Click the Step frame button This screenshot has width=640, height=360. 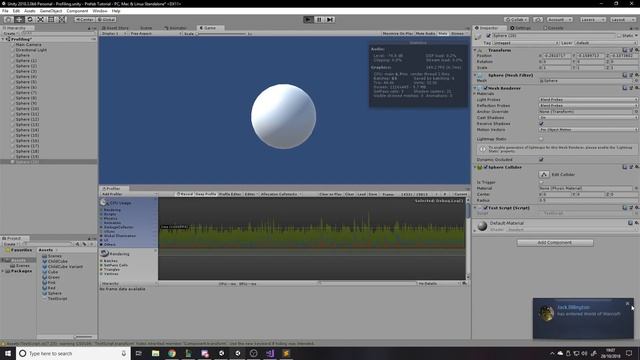(x=330, y=19)
